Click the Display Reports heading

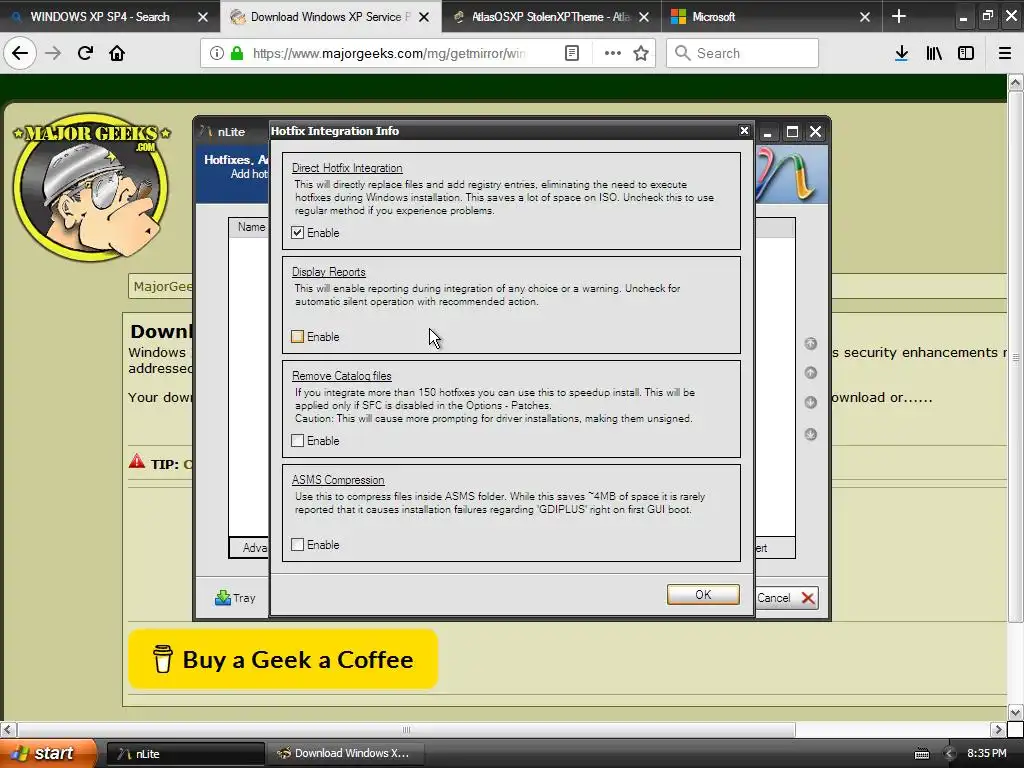pyautogui.click(x=328, y=272)
